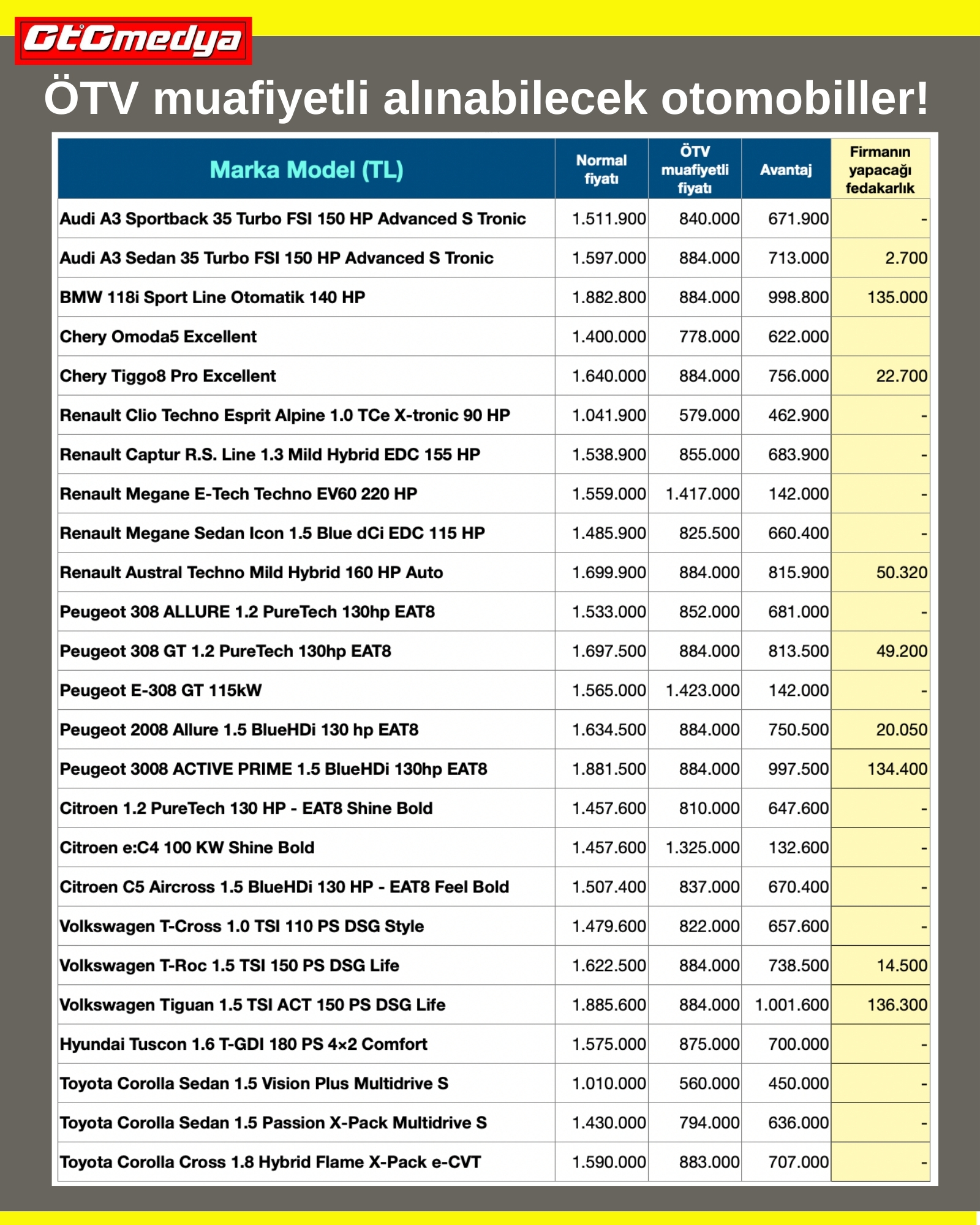Click the 1.001.600 Avantaj value for Tiguan
The width and height of the screenshot is (980, 1225).
(x=791, y=1005)
